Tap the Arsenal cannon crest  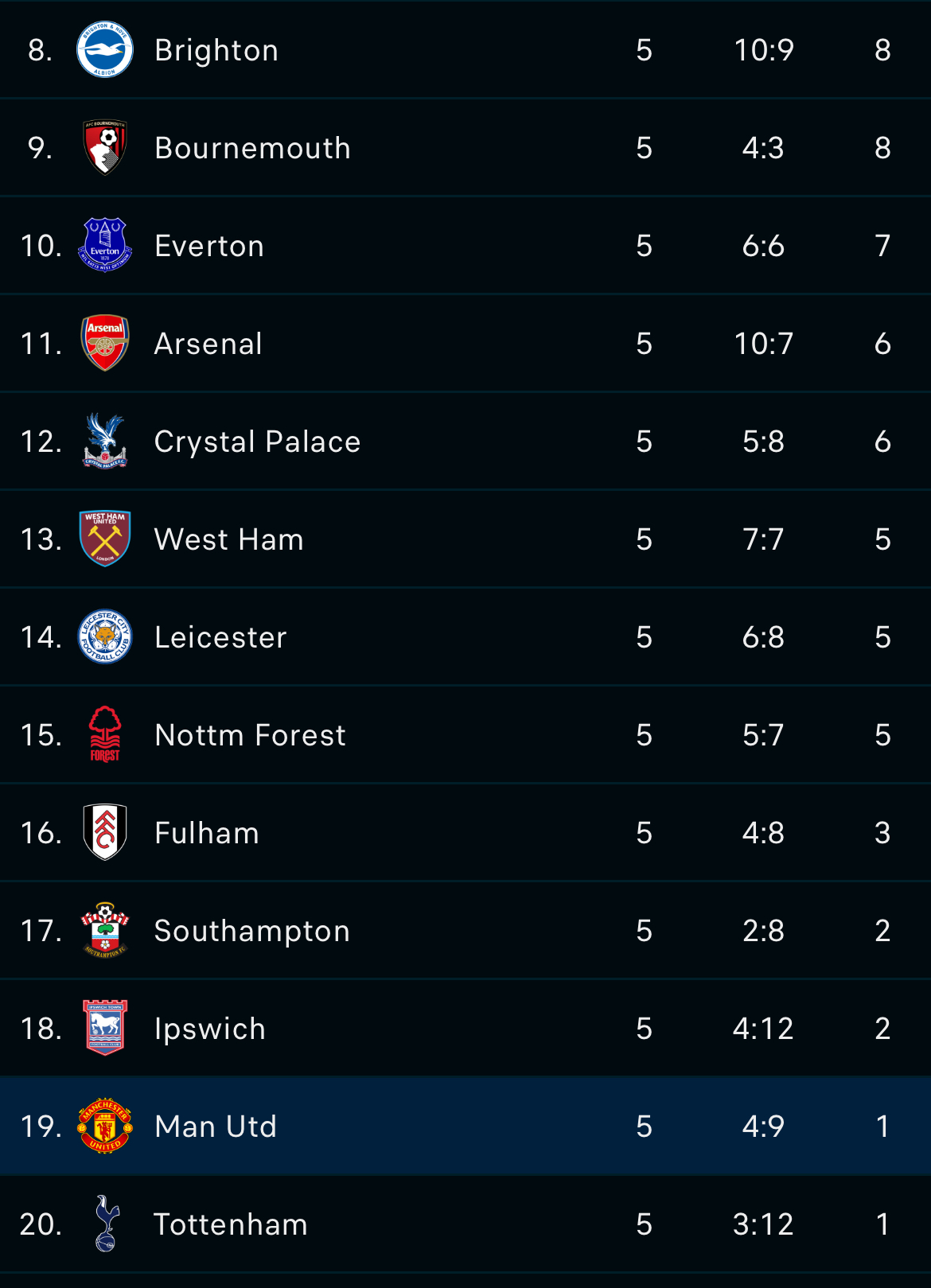[105, 343]
